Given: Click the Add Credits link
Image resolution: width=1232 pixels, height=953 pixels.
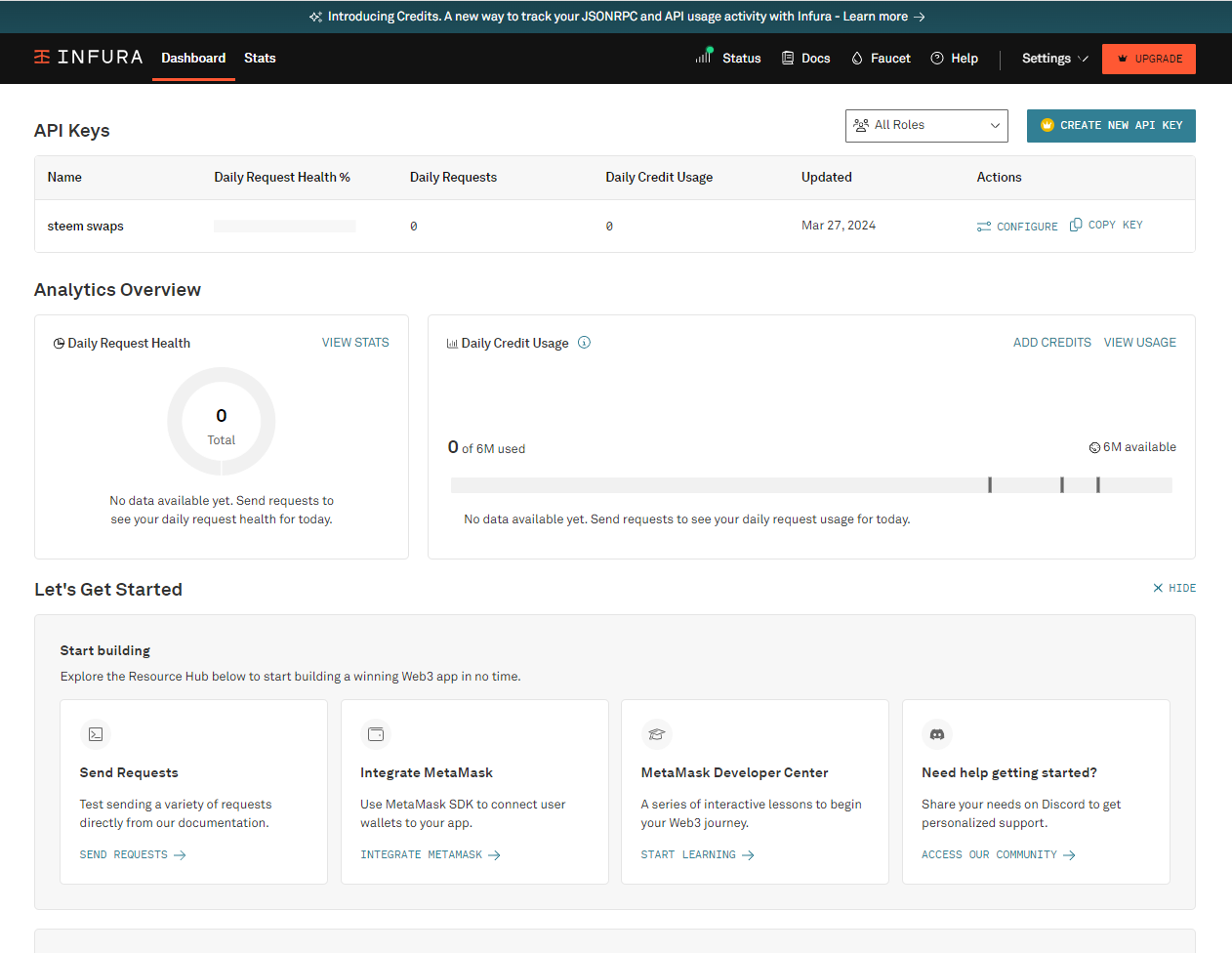Looking at the screenshot, I should tap(1052, 343).
